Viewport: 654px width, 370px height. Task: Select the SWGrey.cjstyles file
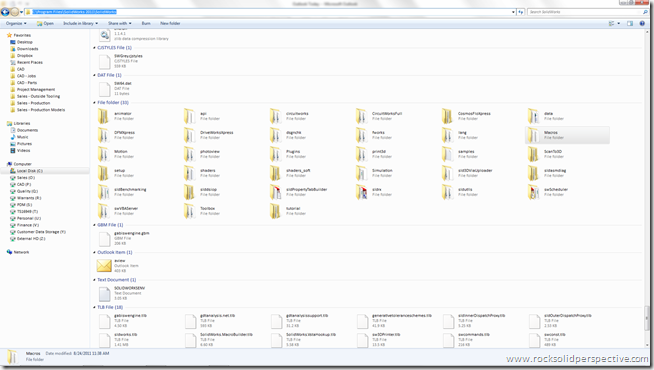pyautogui.click(x=121, y=61)
